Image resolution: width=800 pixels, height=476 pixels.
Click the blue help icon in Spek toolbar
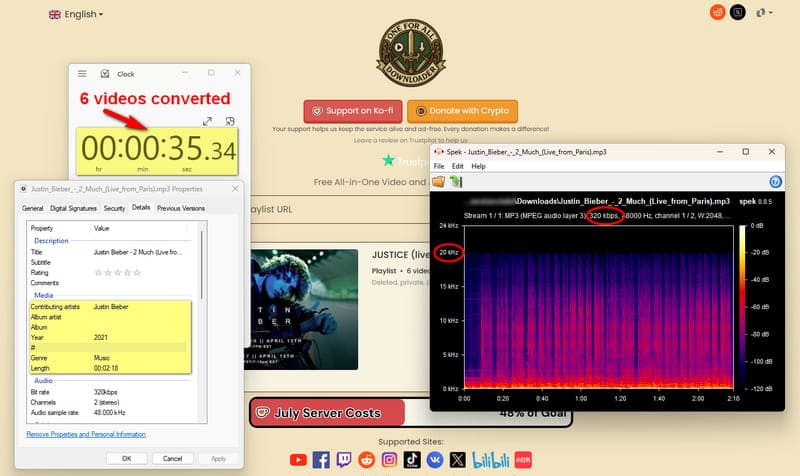click(776, 182)
